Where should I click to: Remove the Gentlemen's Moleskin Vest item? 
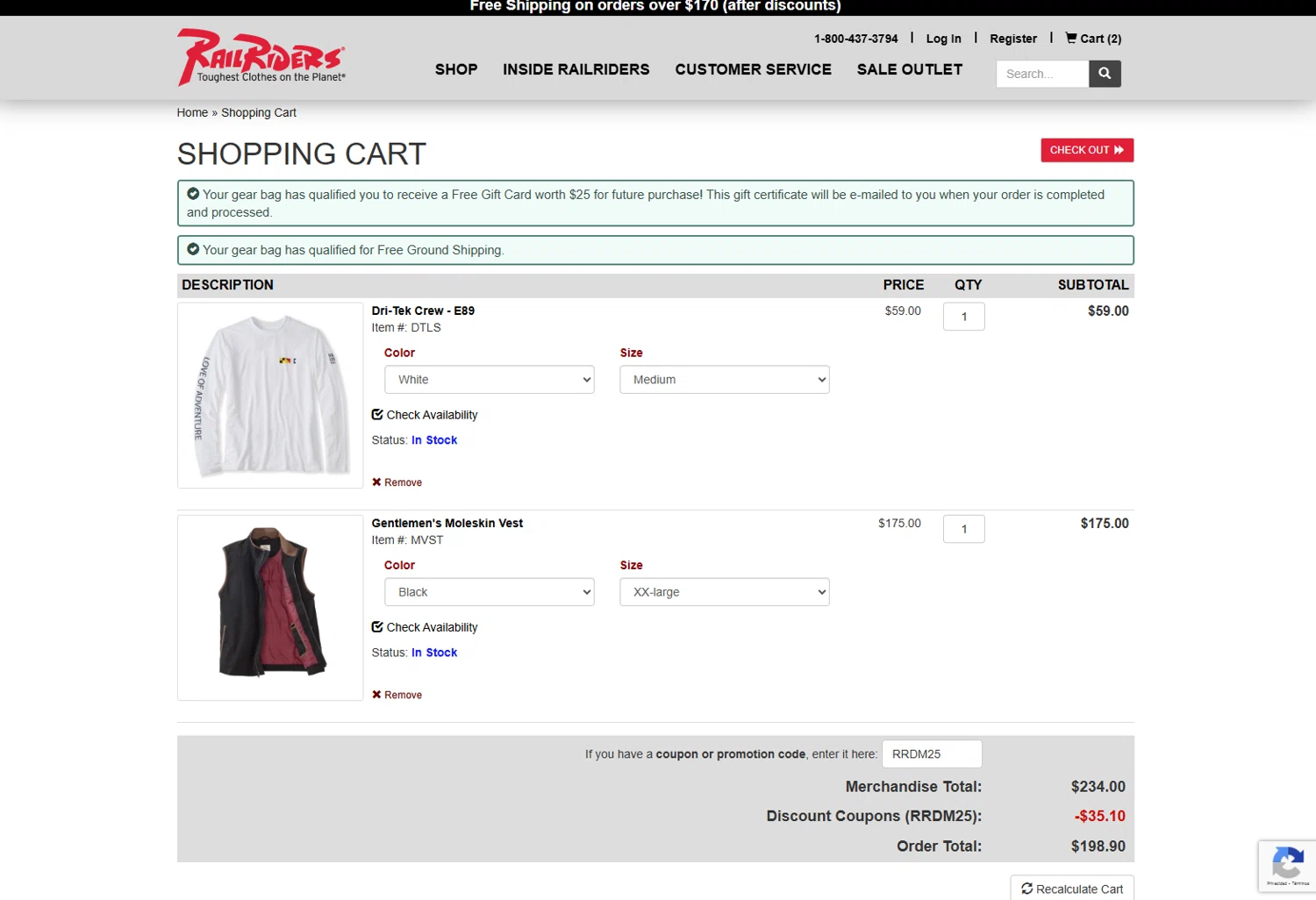tap(397, 695)
